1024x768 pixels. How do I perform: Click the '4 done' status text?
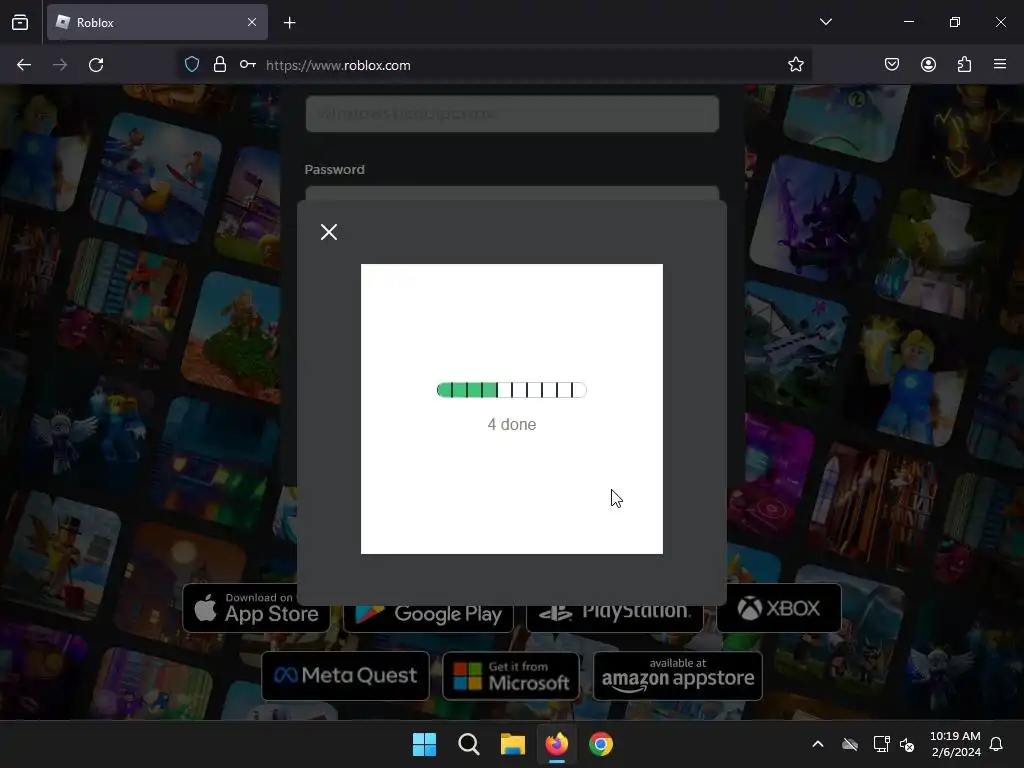[x=511, y=424]
